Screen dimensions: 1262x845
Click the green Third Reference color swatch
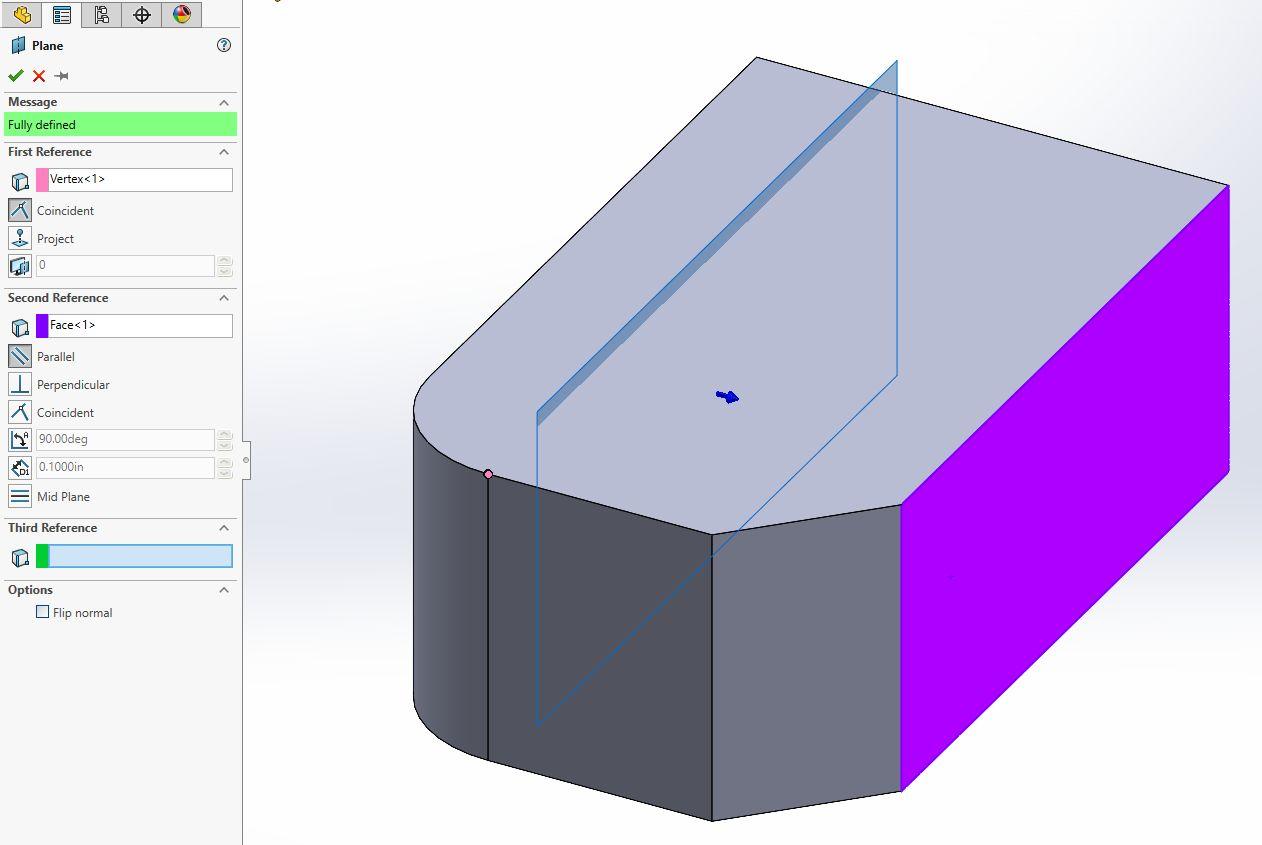42,556
